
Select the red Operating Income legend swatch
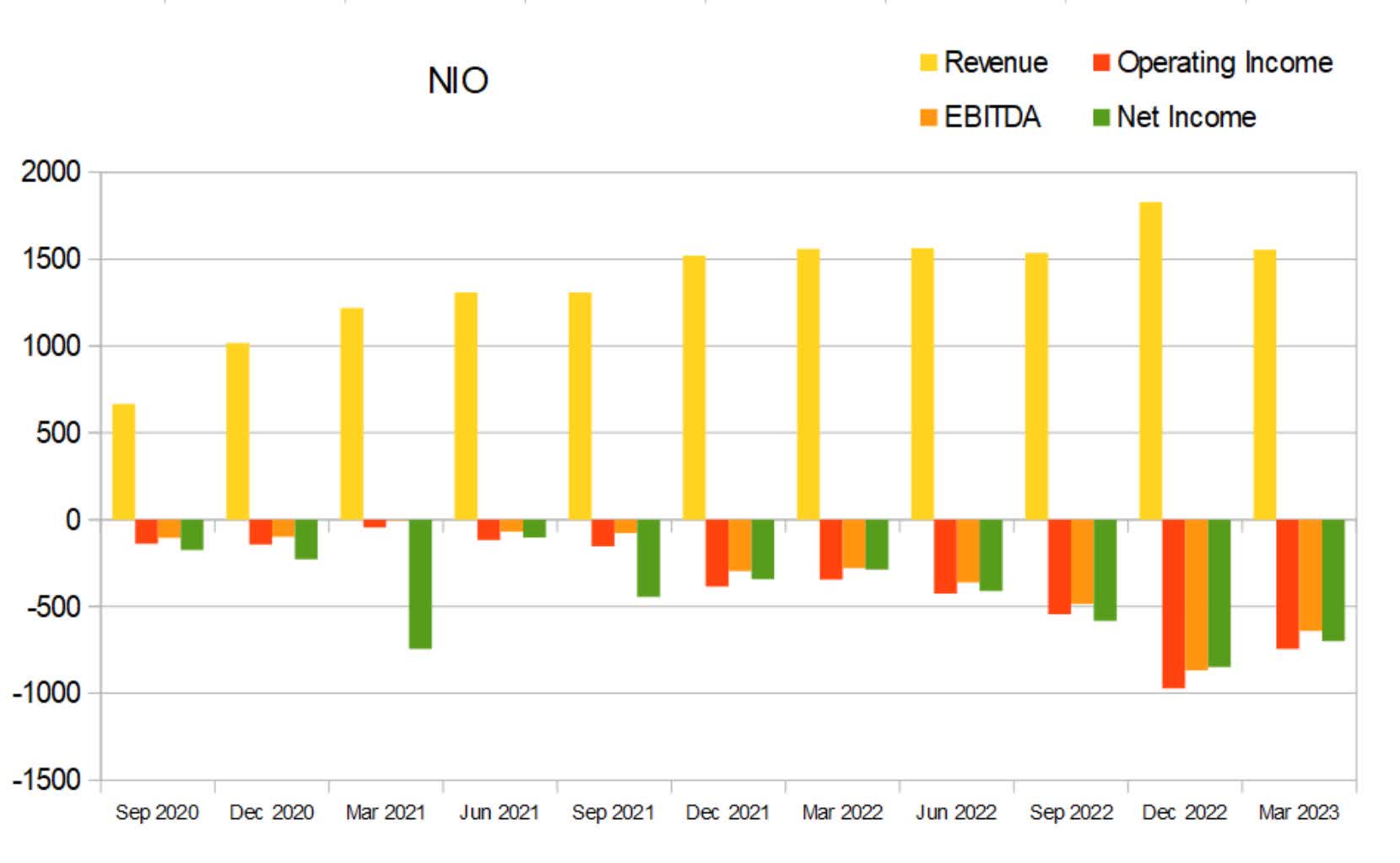pos(1101,62)
